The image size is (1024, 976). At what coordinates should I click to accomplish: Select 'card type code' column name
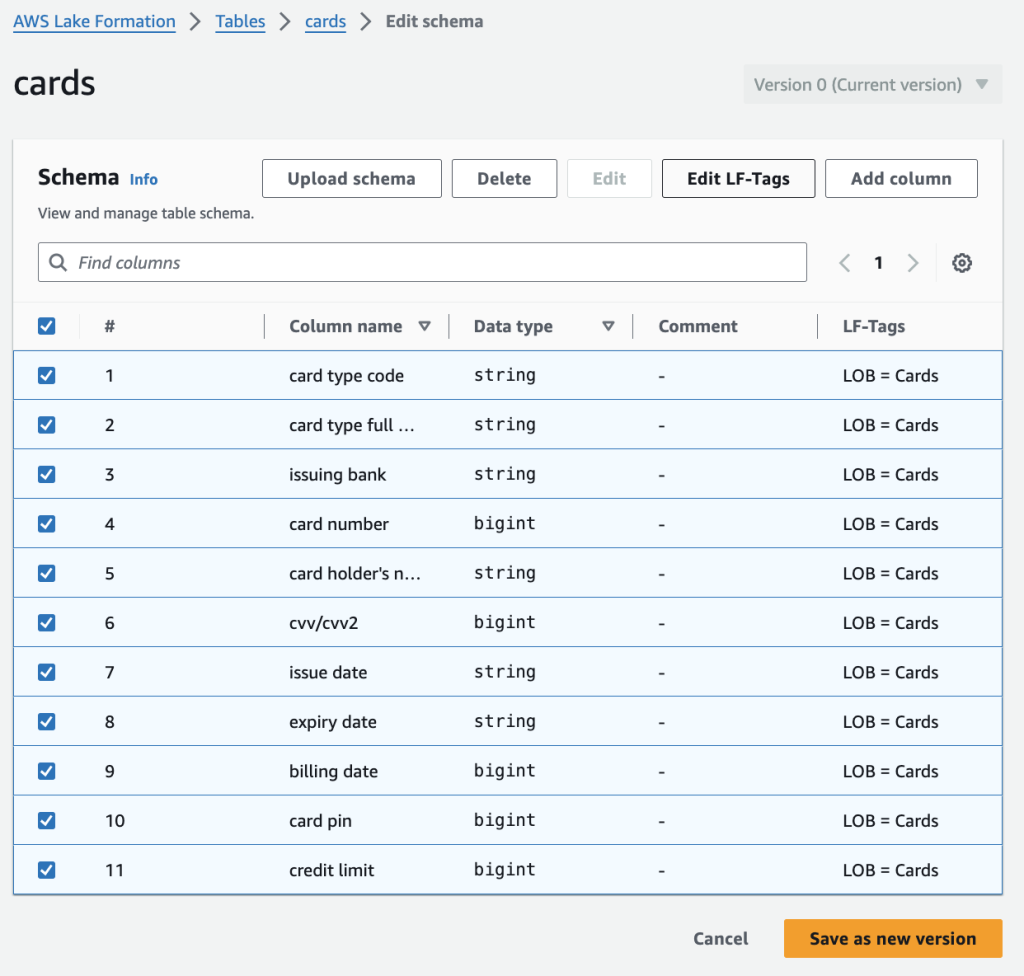point(347,376)
